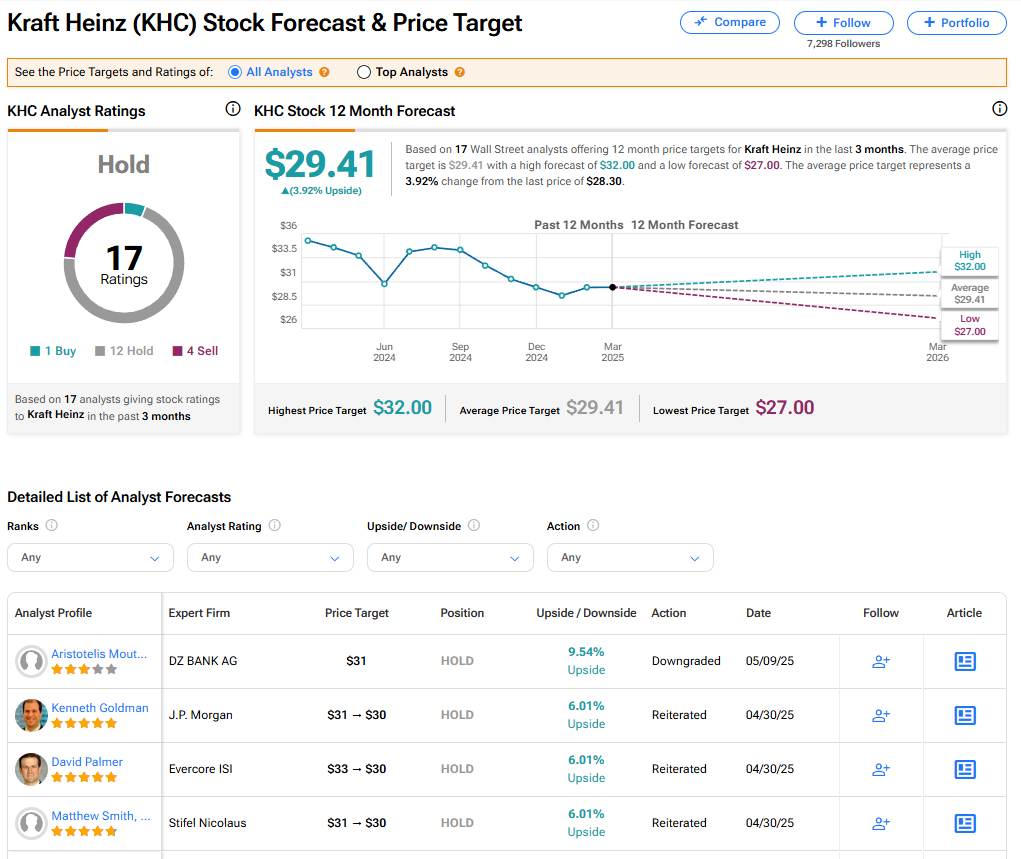
Task: Click David Palmer's profile photo
Action: point(31,769)
